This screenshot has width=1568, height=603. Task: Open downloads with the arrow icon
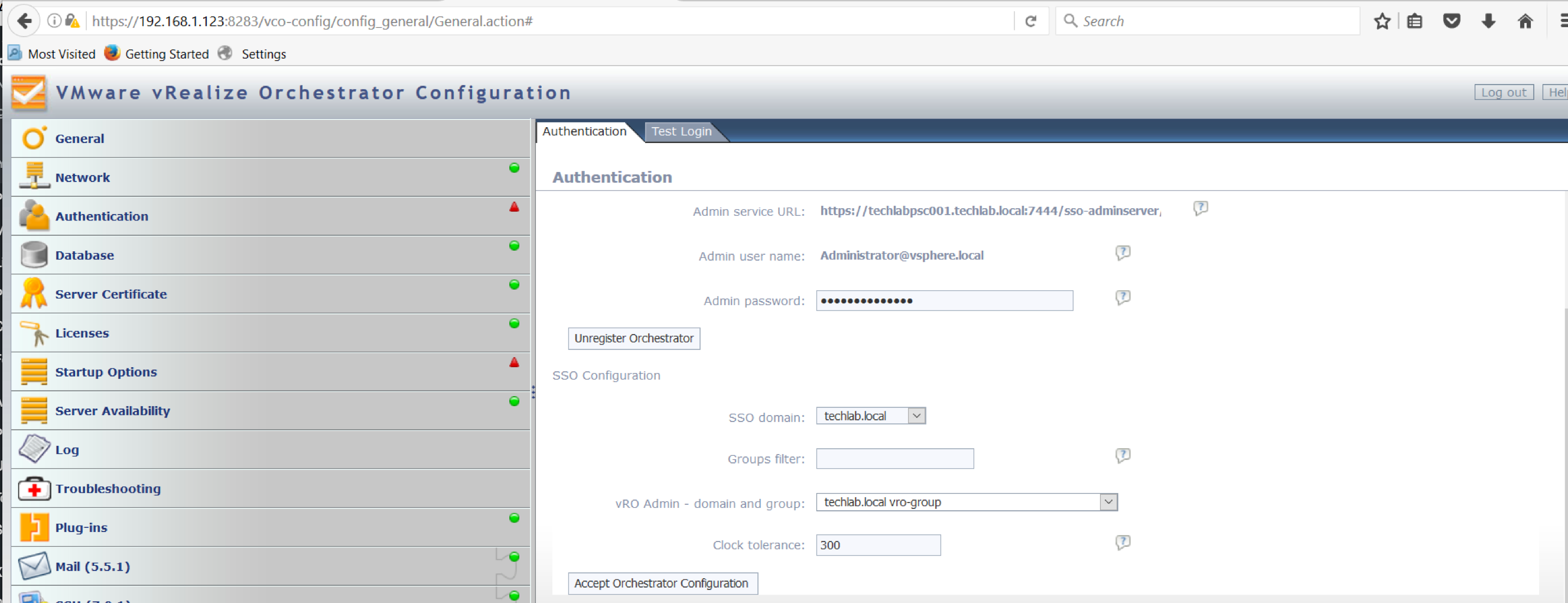1489,21
